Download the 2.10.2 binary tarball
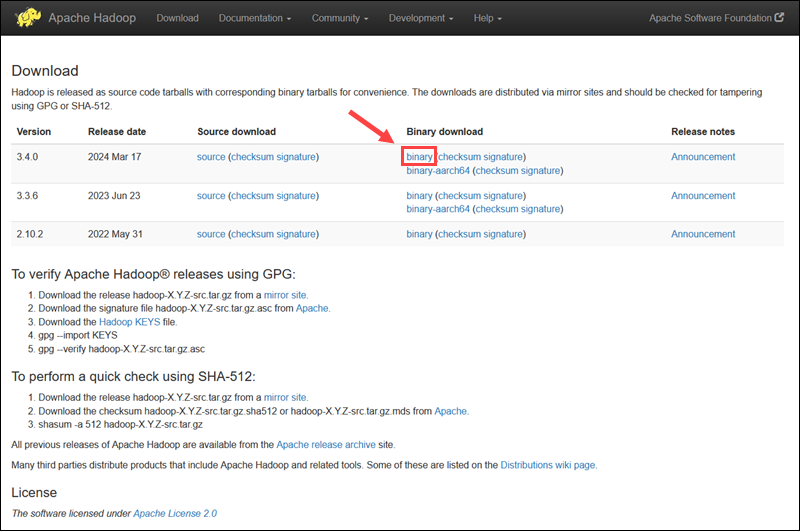Image resolution: width=800 pixels, height=531 pixels. [x=419, y=234]
